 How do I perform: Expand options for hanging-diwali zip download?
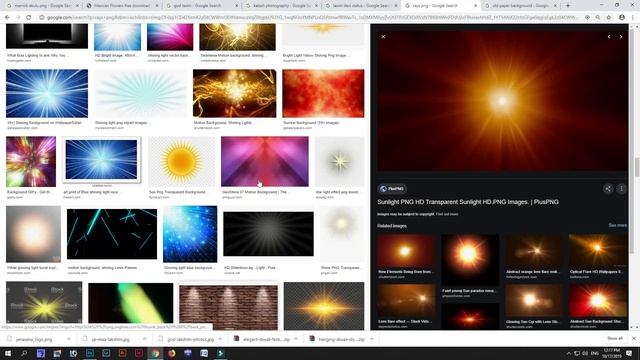[x=371, y=339]
